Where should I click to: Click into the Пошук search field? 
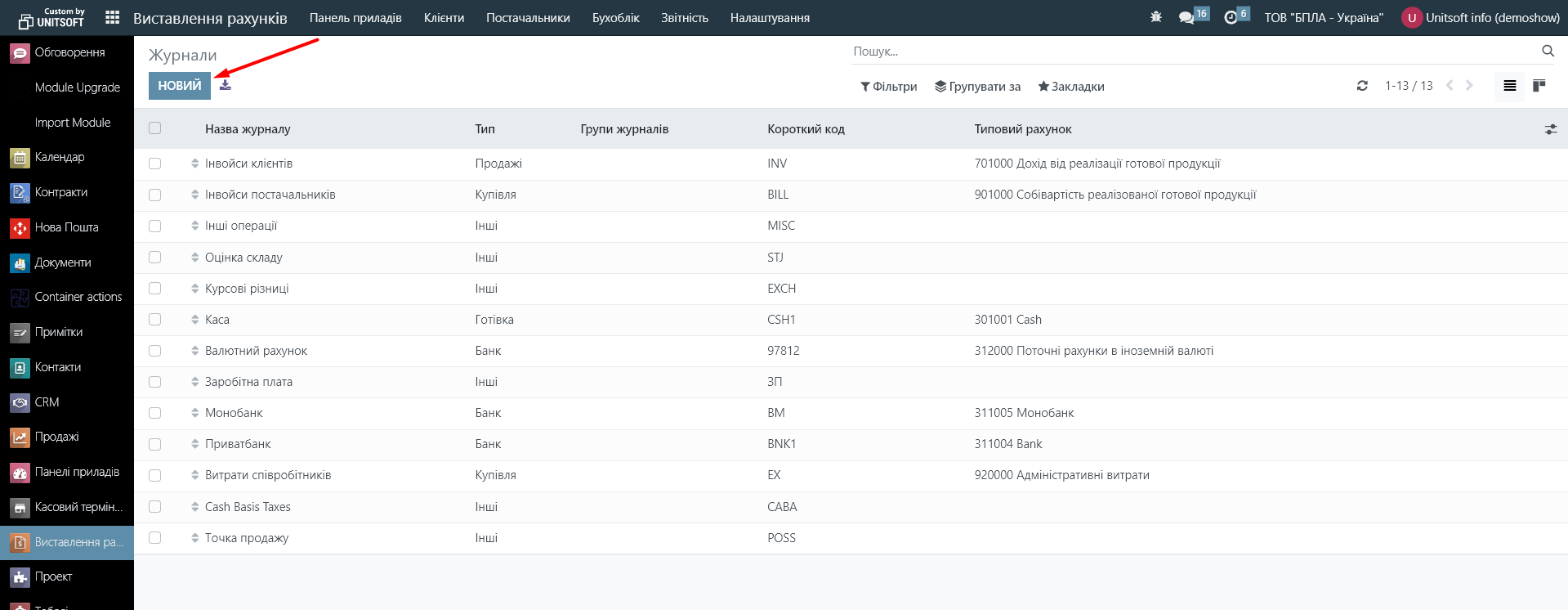[x=1193, y=52]
